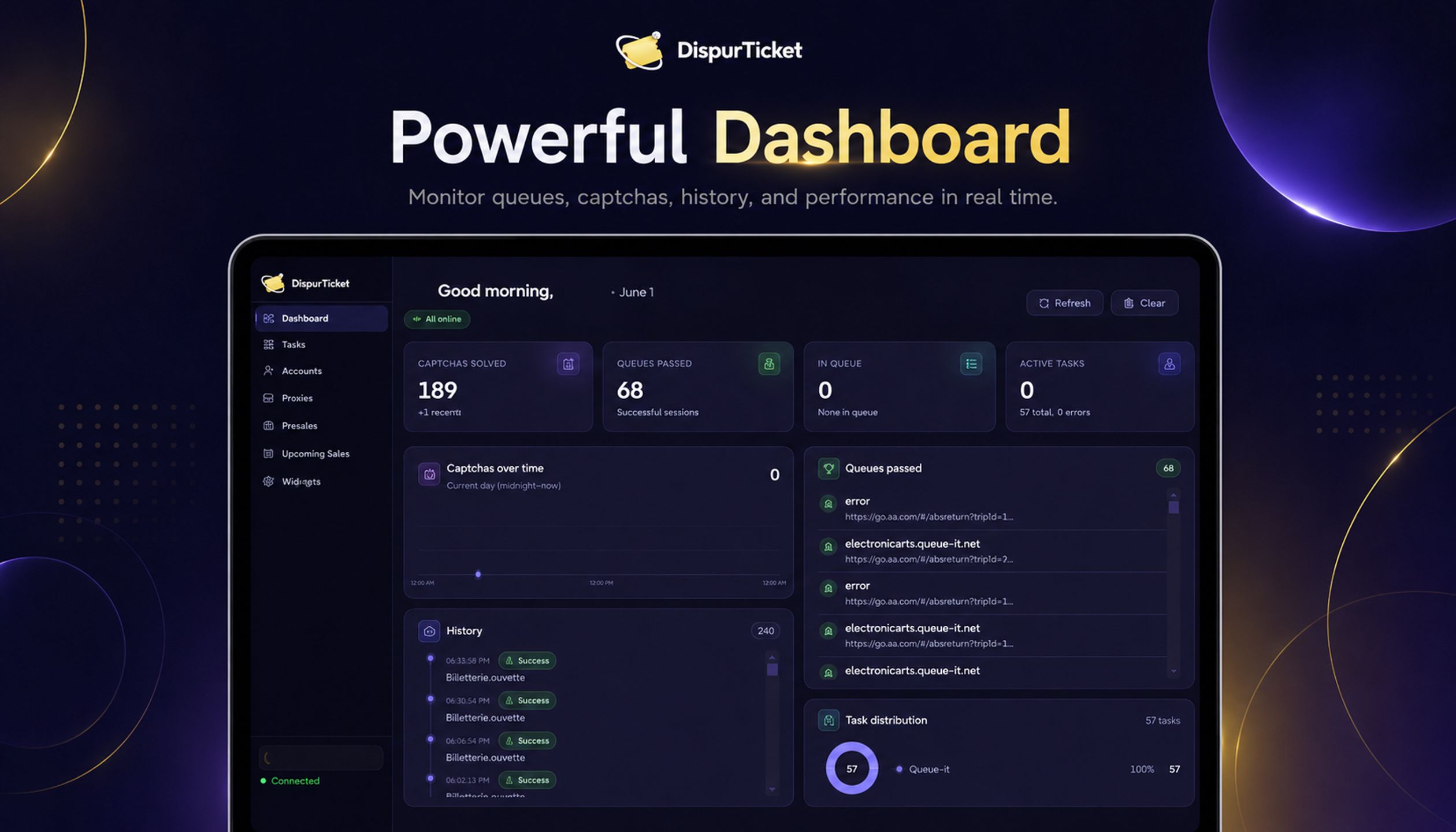Click the History panel icon
Viewport: 1456px width, 832px height.
point(429,631)
